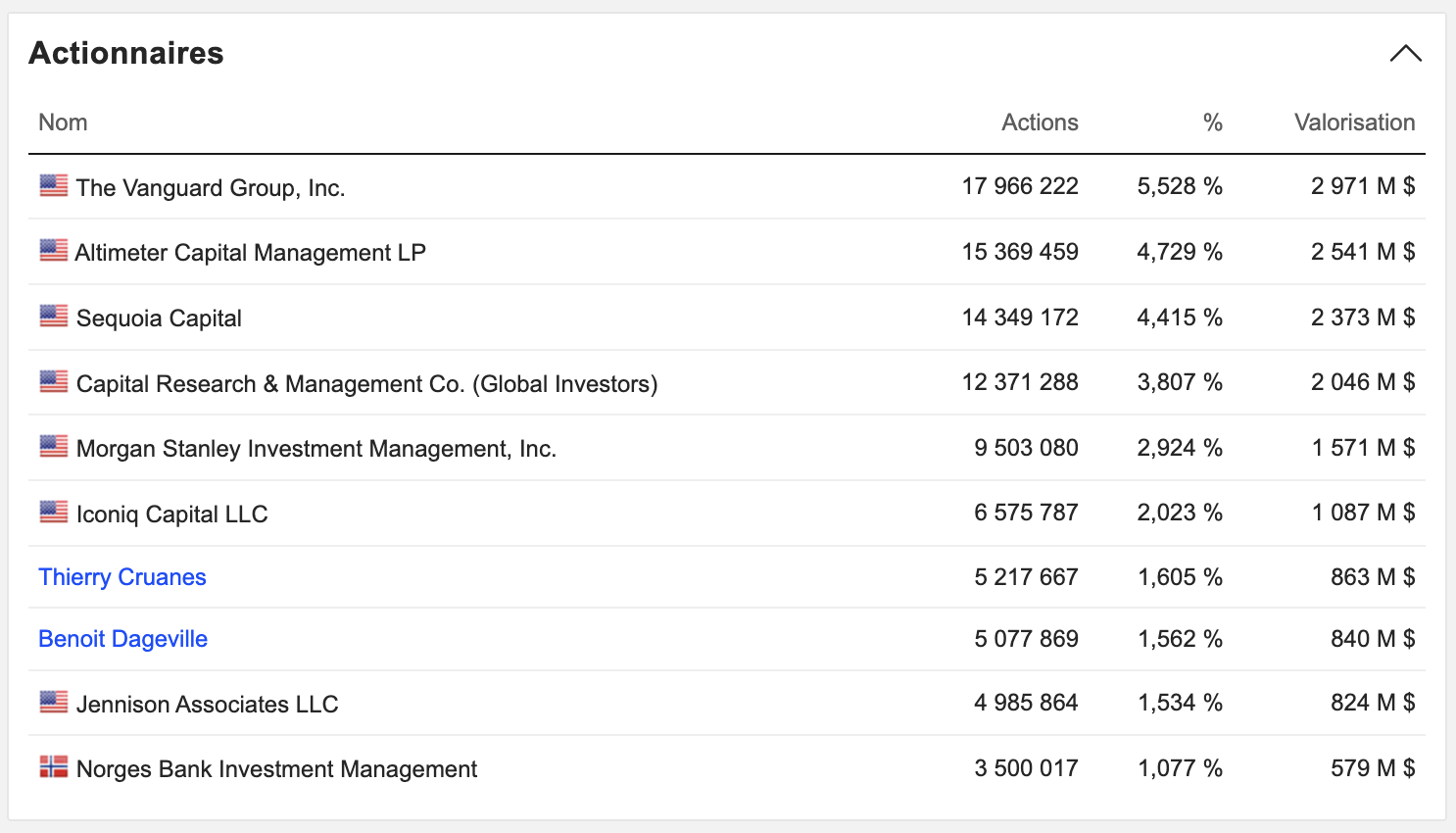Click valuation 2 373 M $

pos(1363,318)
